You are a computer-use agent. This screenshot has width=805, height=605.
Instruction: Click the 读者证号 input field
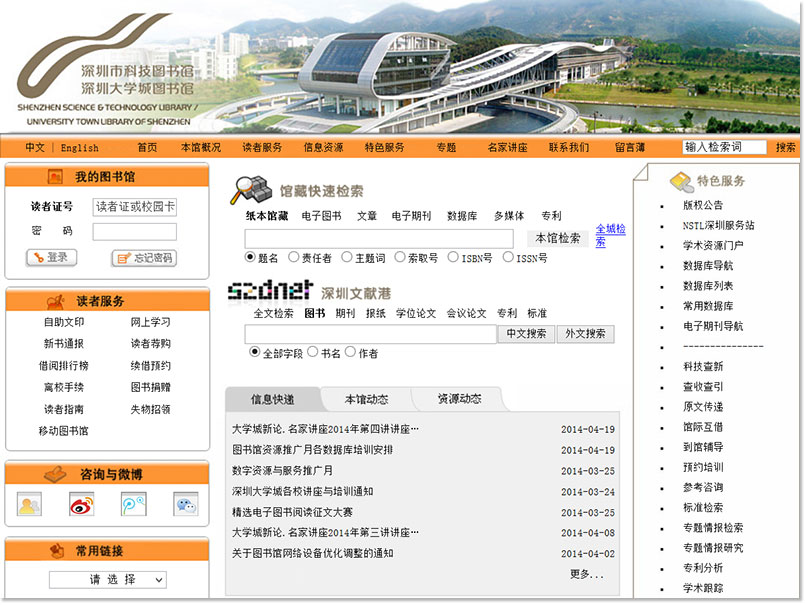[x=135, y=207]
